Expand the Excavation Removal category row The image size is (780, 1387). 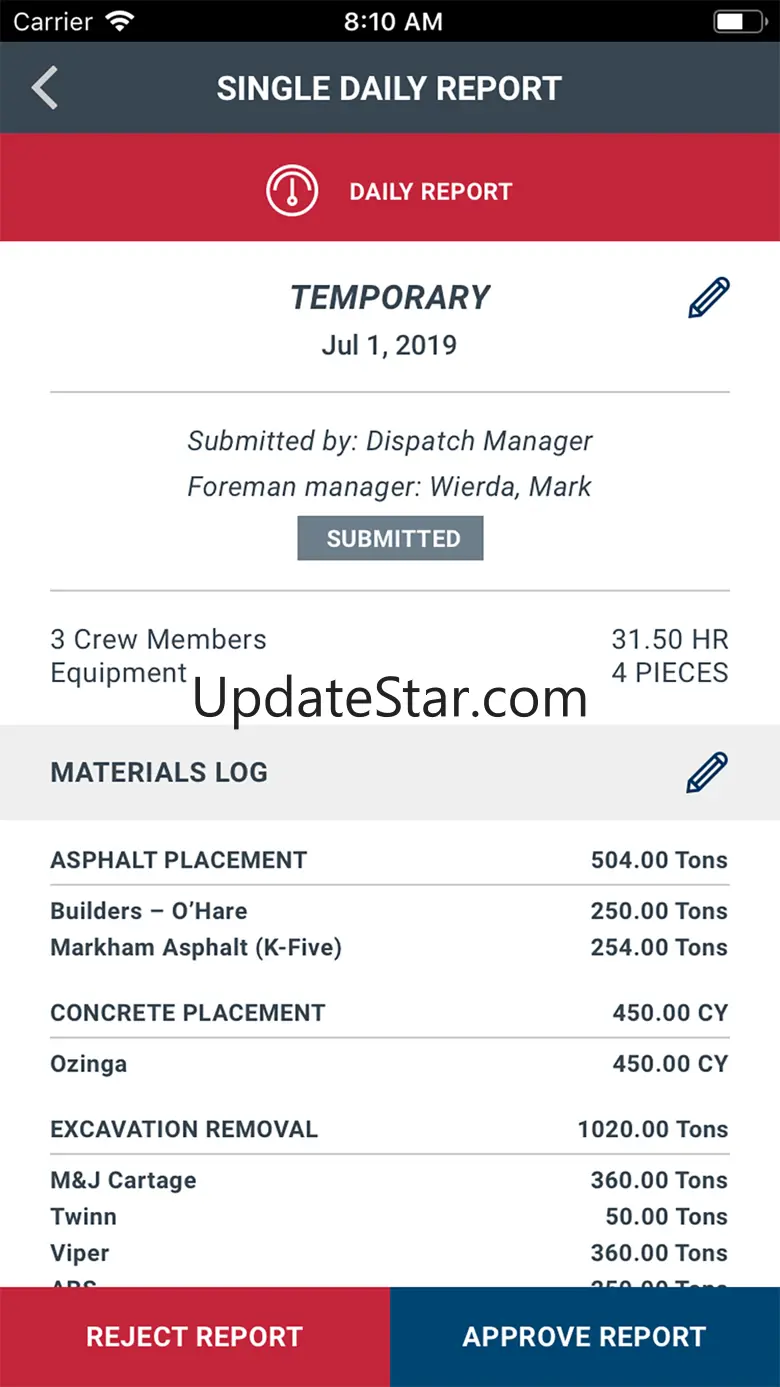(389, 1129)
